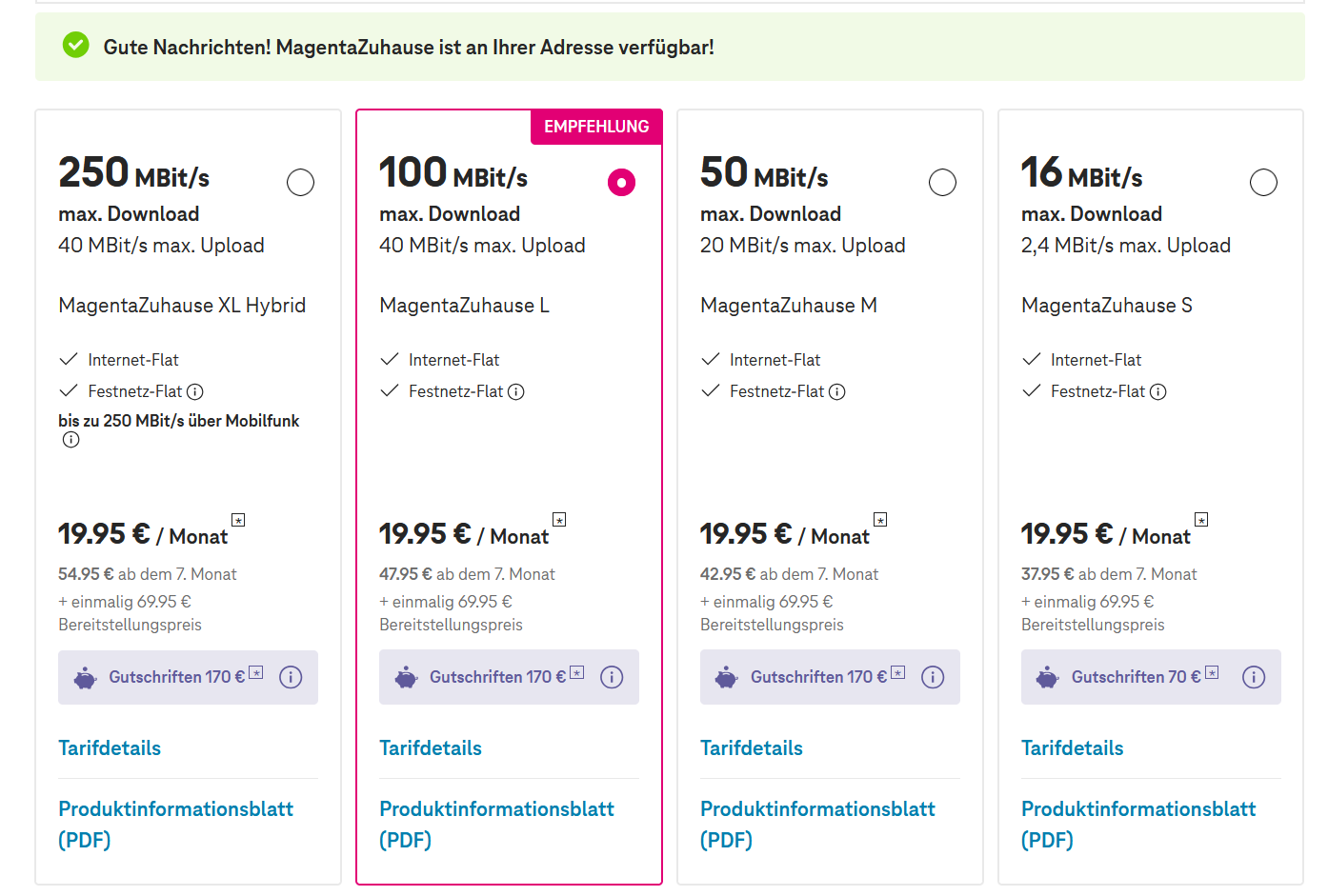The width and height of the screenshot is (1328, 896).
Task: Click Gutschriften 170 € label in MagentaZuhause L card
Action: click(498, 677)
